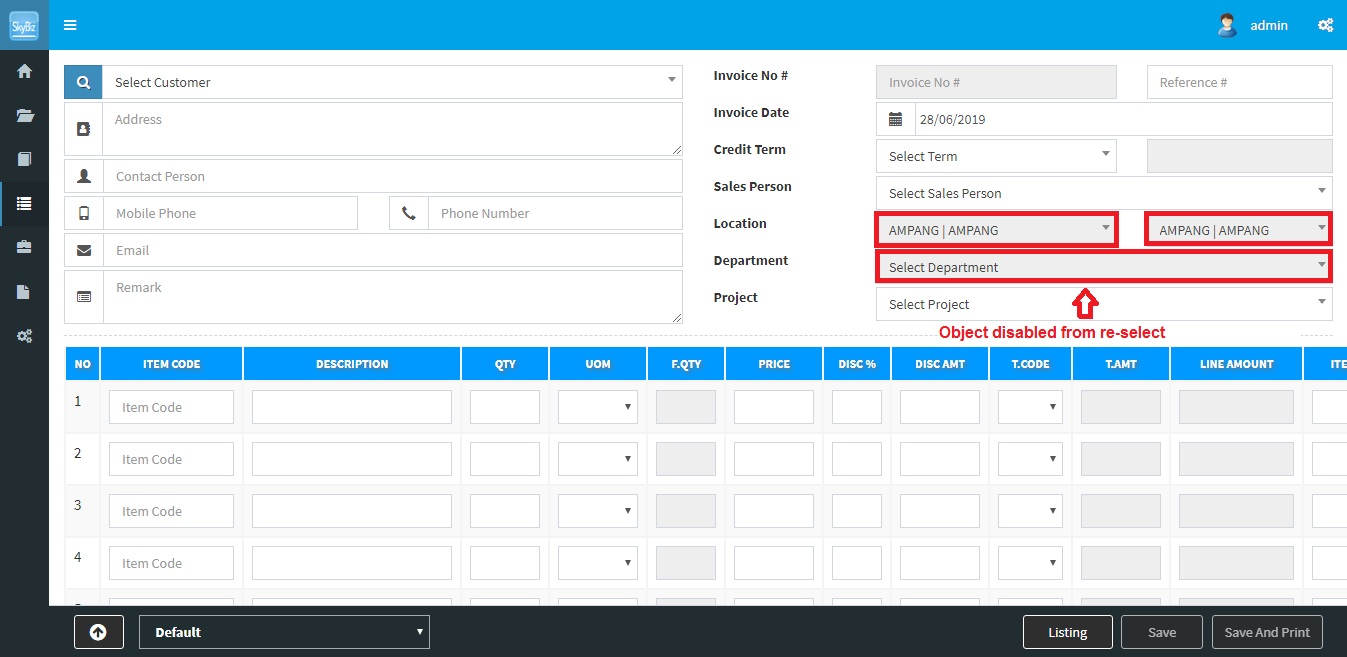Image resolution: width=1347 pixels, height=657 pixels.
Task: Click the open folder sidebar icon
Action: click(24, 115)
